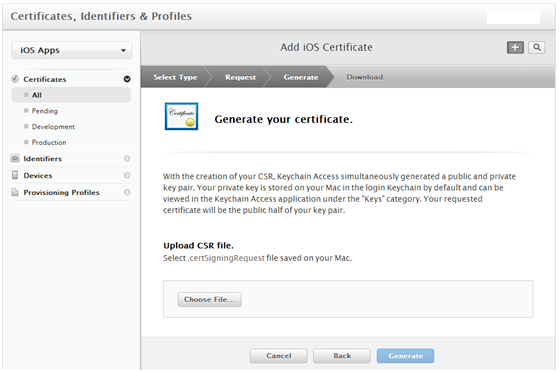Click the certificate image next to heading
Viewport: 559px width, 373px height.
(x=181, y=116)
